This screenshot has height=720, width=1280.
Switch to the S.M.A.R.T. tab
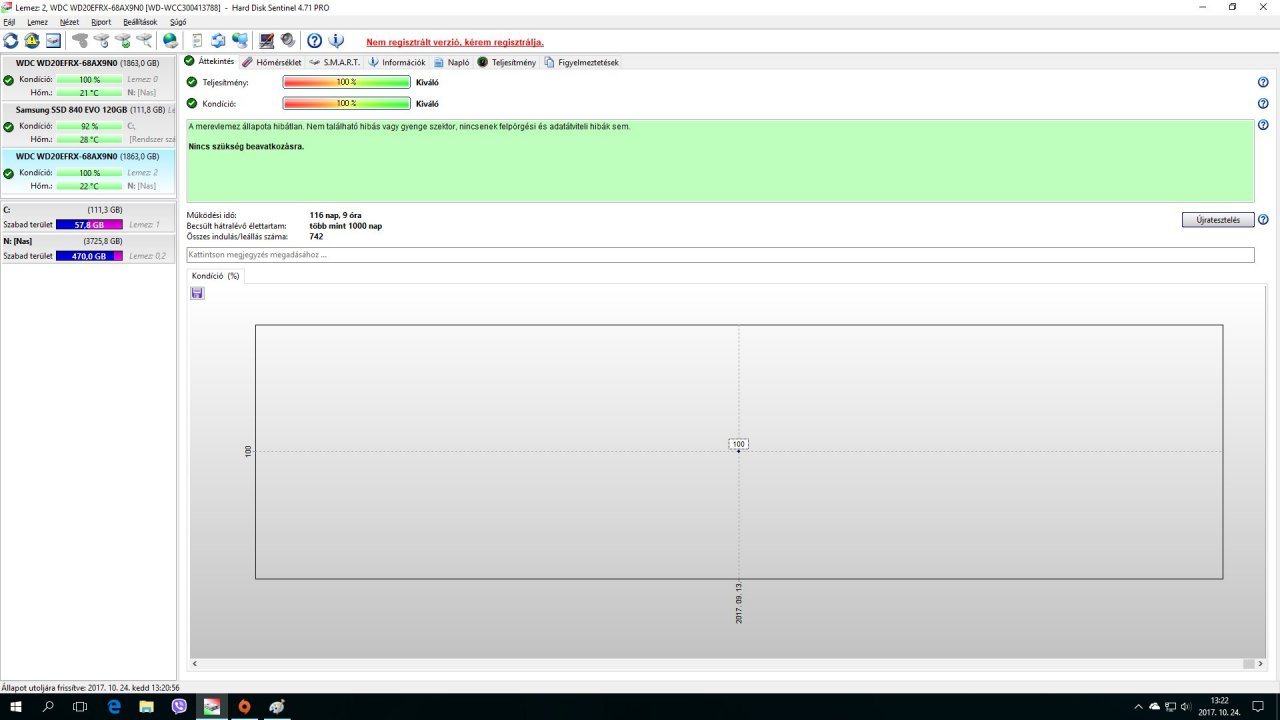point(335,62)
